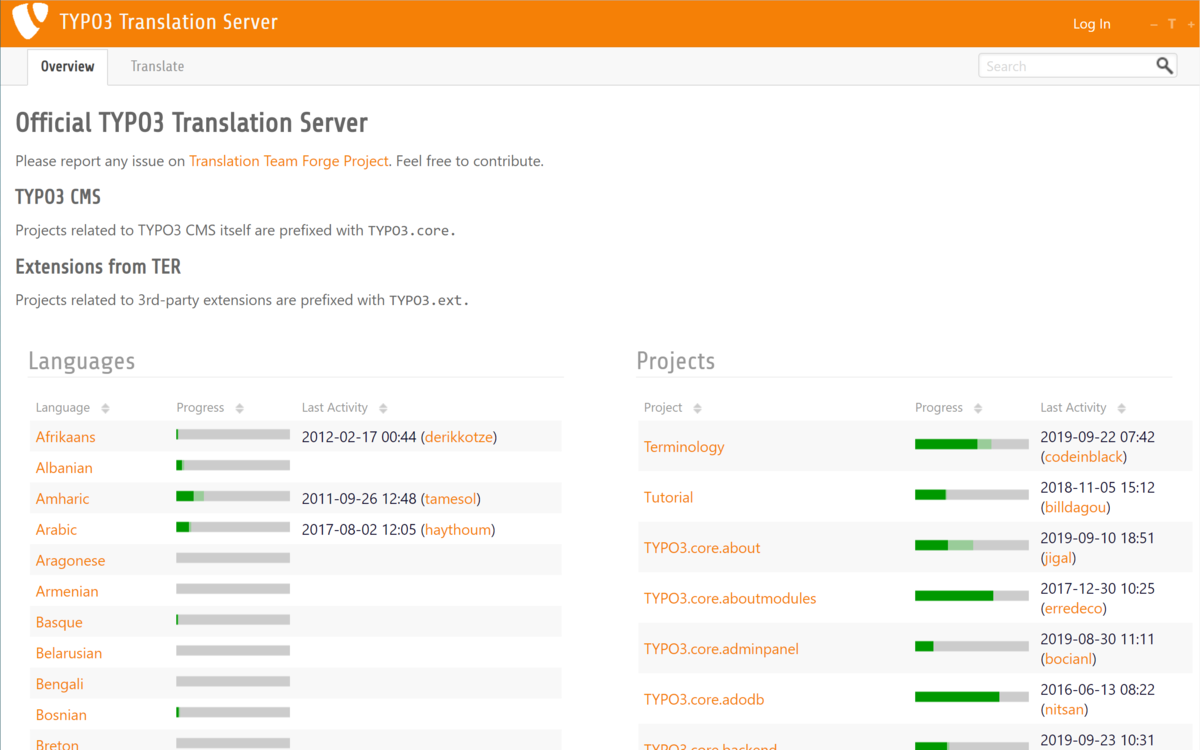Click the timestamp 2019-09-22 07:42
This screenshot has width=1200, height=750.
pos(1098,437)
